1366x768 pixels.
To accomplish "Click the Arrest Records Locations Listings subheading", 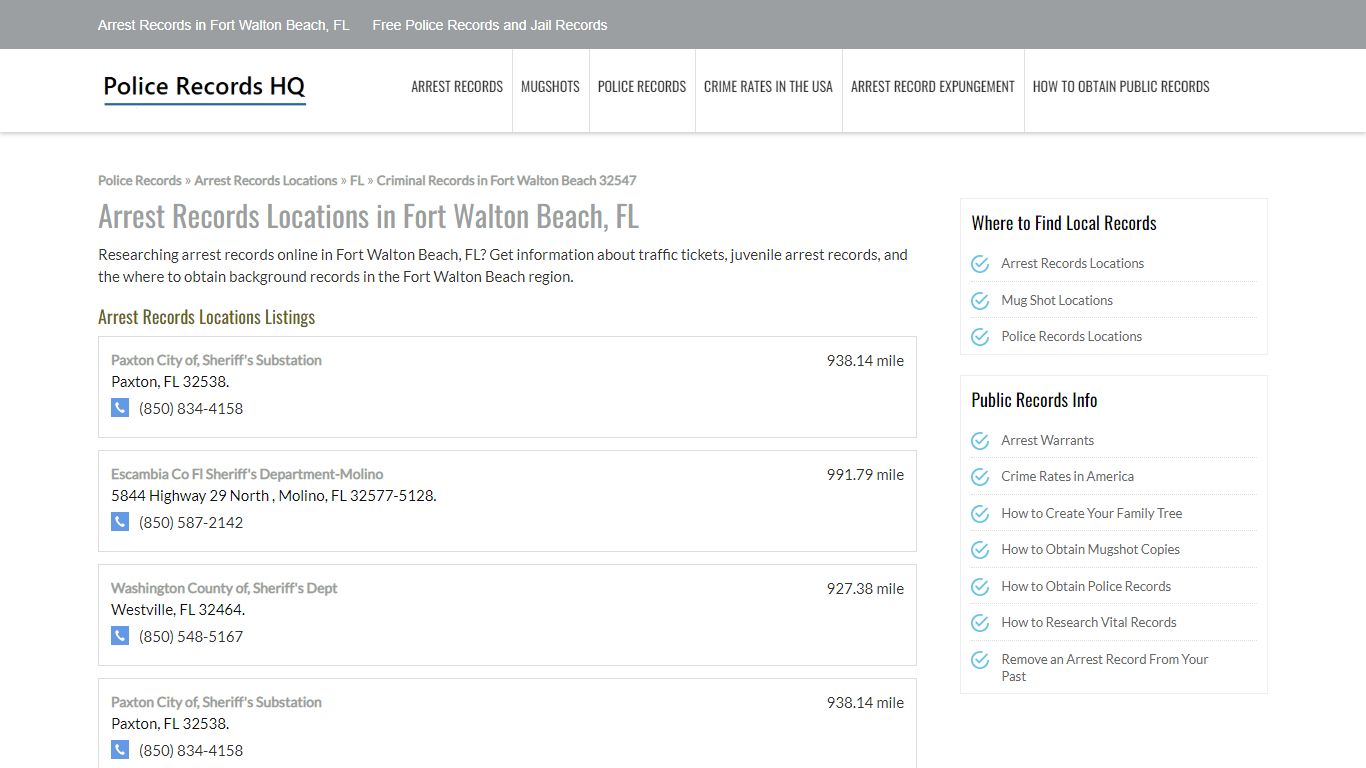I will tap(206, 317).
